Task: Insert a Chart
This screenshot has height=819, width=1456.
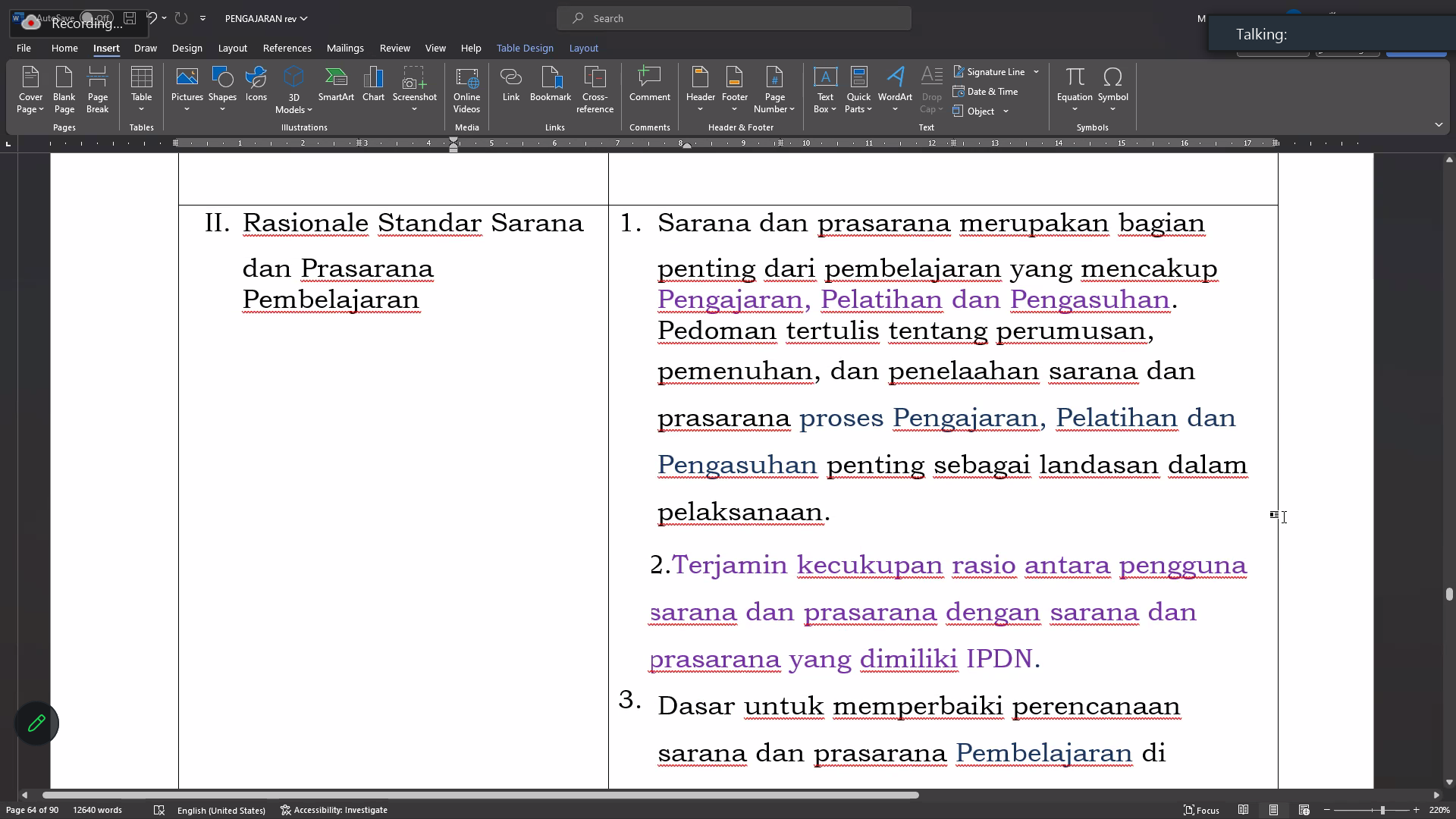Action: point(373,85)
